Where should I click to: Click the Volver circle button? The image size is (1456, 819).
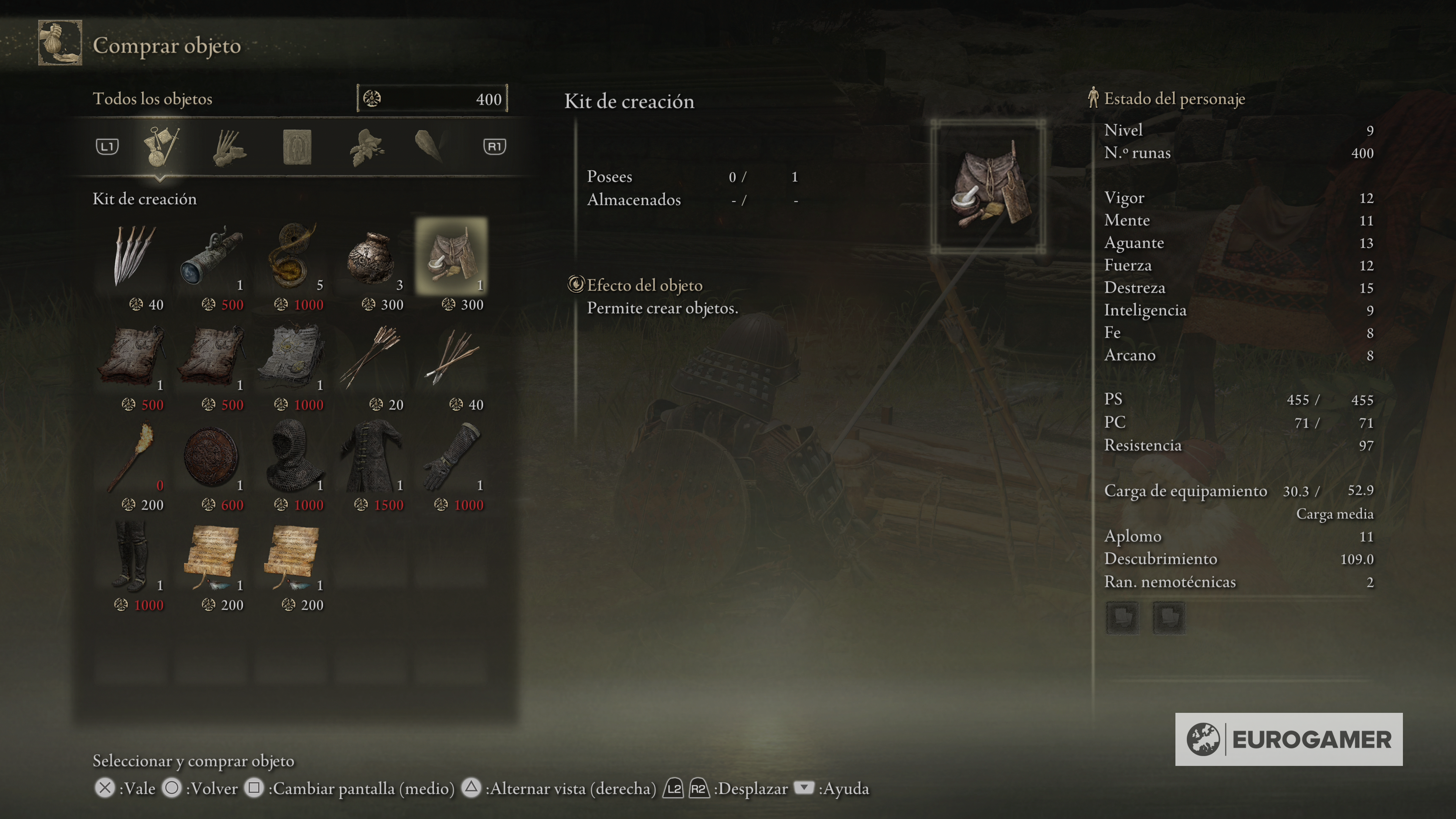tap(173, 788)
